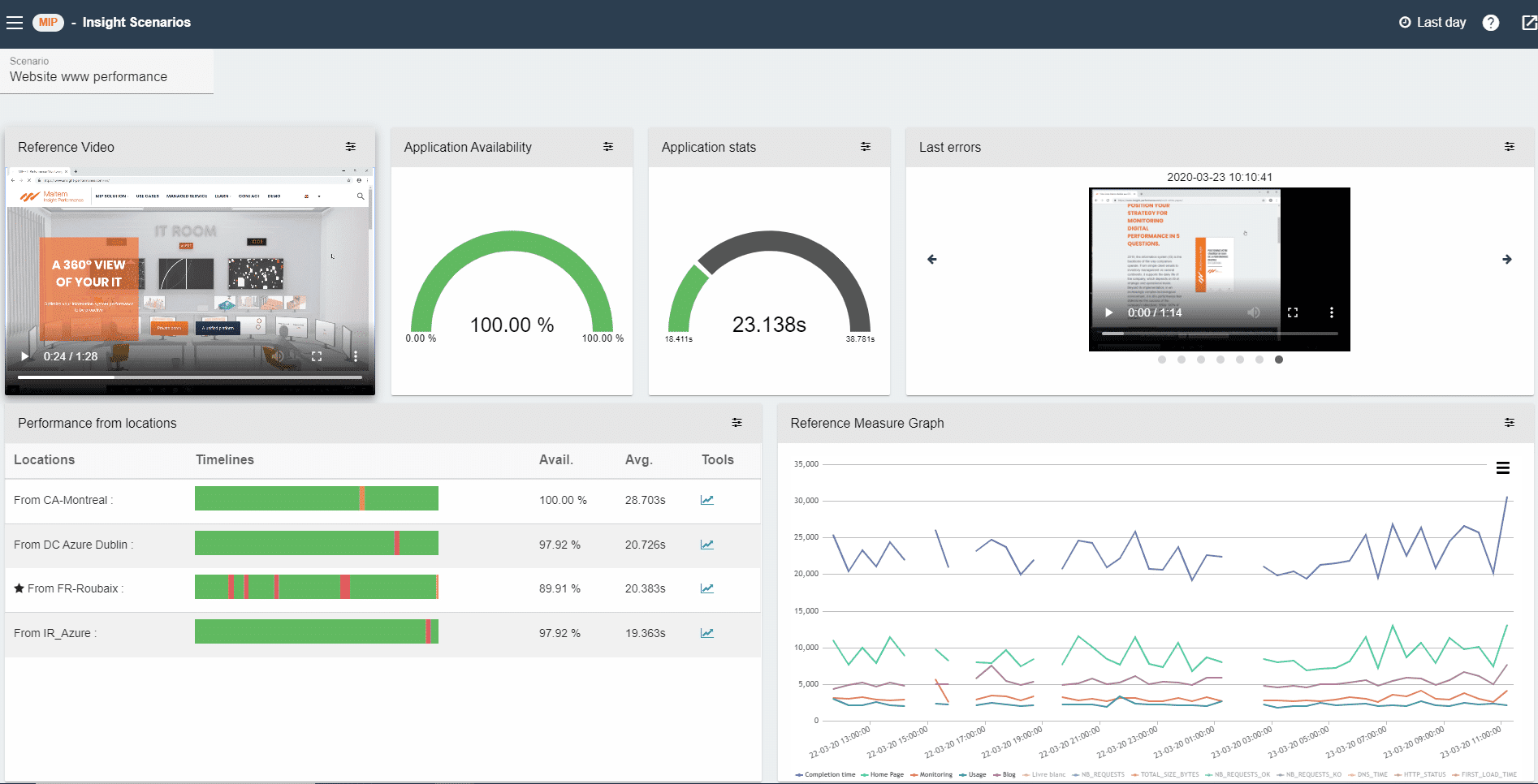
Task: Open the help question mark icon
Action: (x=1490, y=23)
